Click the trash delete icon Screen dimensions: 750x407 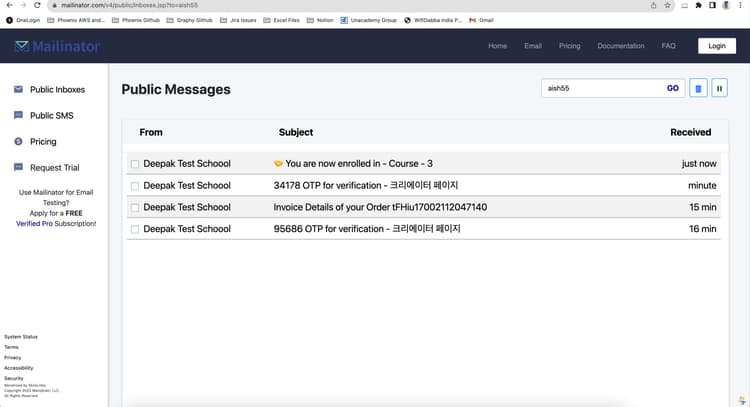[698, 89]
